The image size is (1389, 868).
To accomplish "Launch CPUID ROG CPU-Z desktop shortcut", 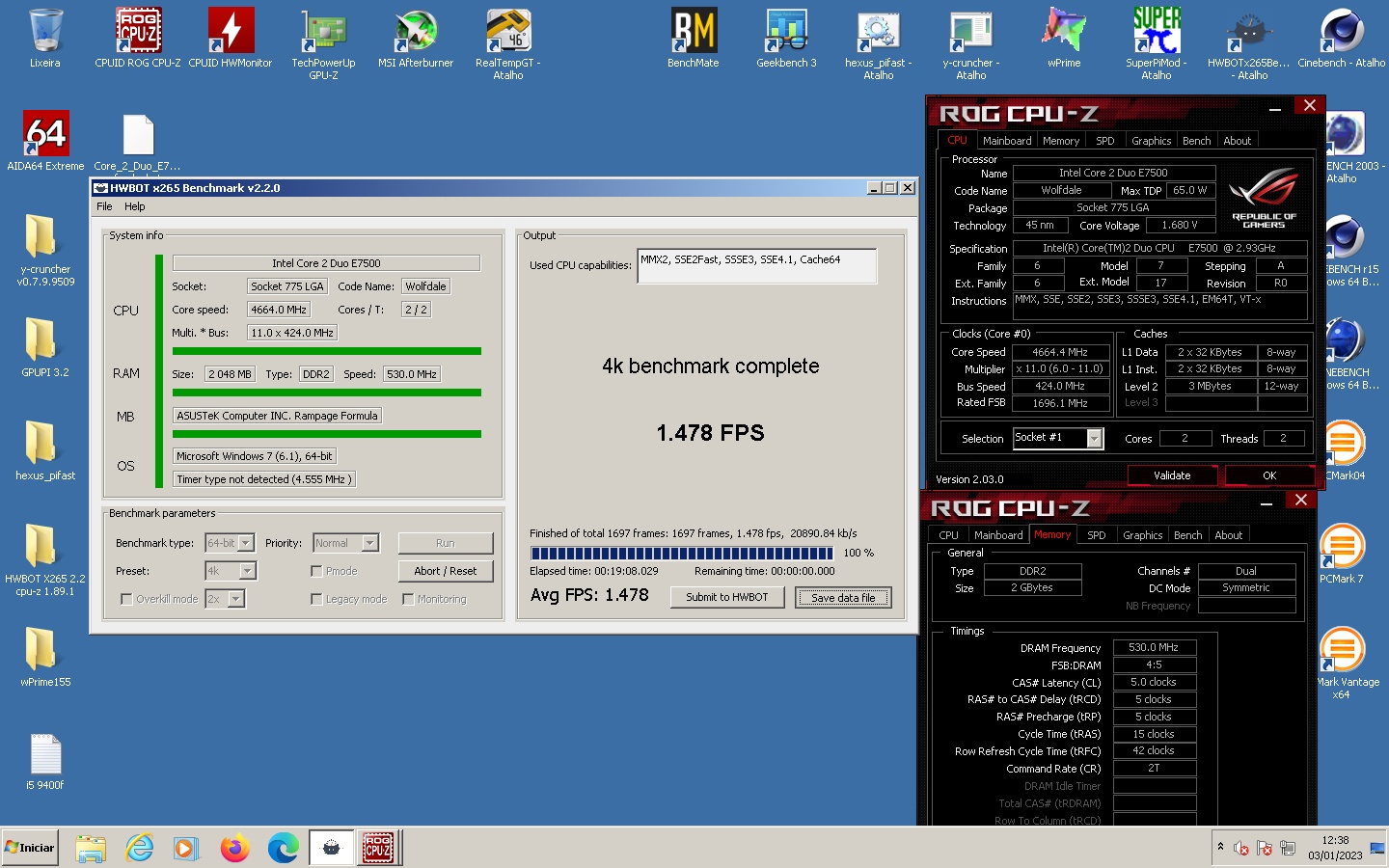I will tap(138, 39).
